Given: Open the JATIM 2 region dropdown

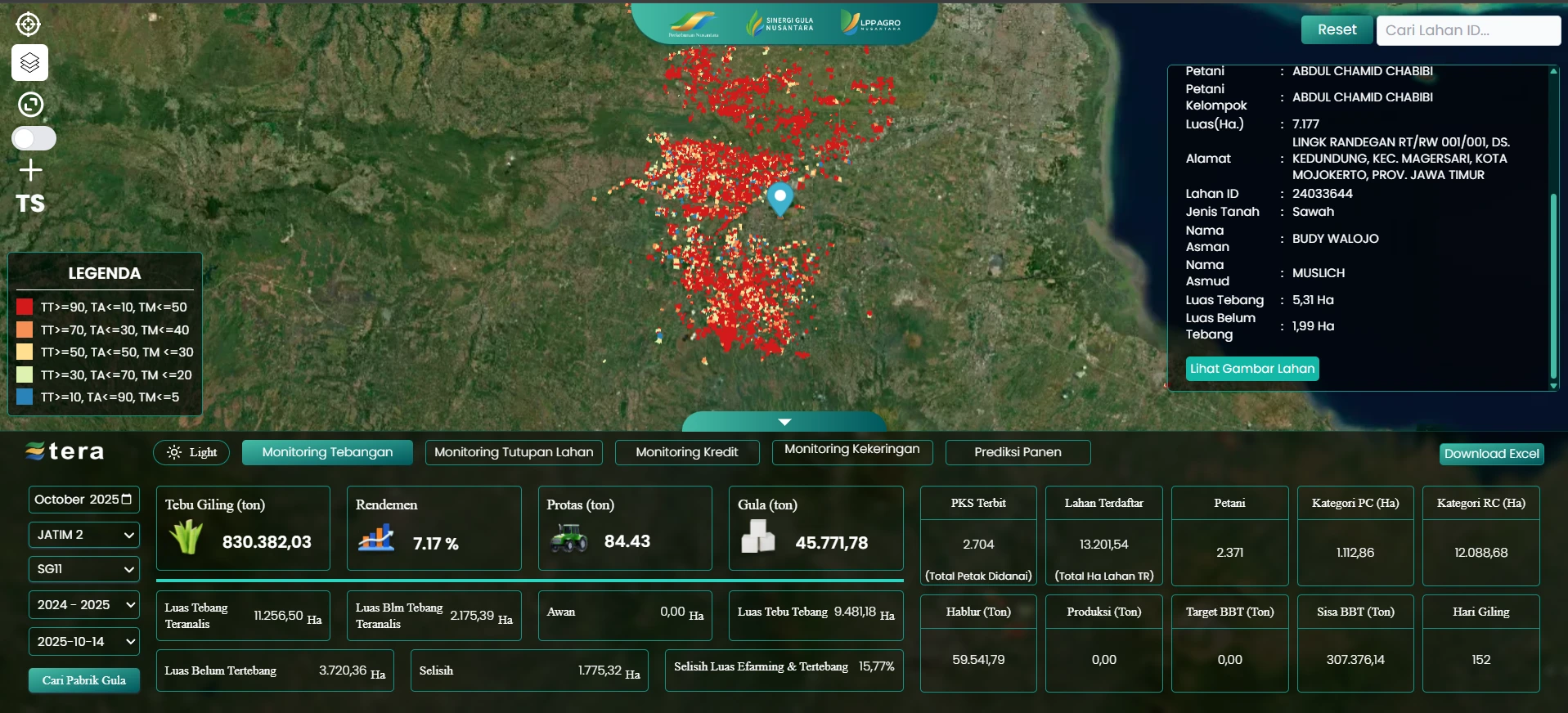Looking at the screenshot, I should point(84,535).
